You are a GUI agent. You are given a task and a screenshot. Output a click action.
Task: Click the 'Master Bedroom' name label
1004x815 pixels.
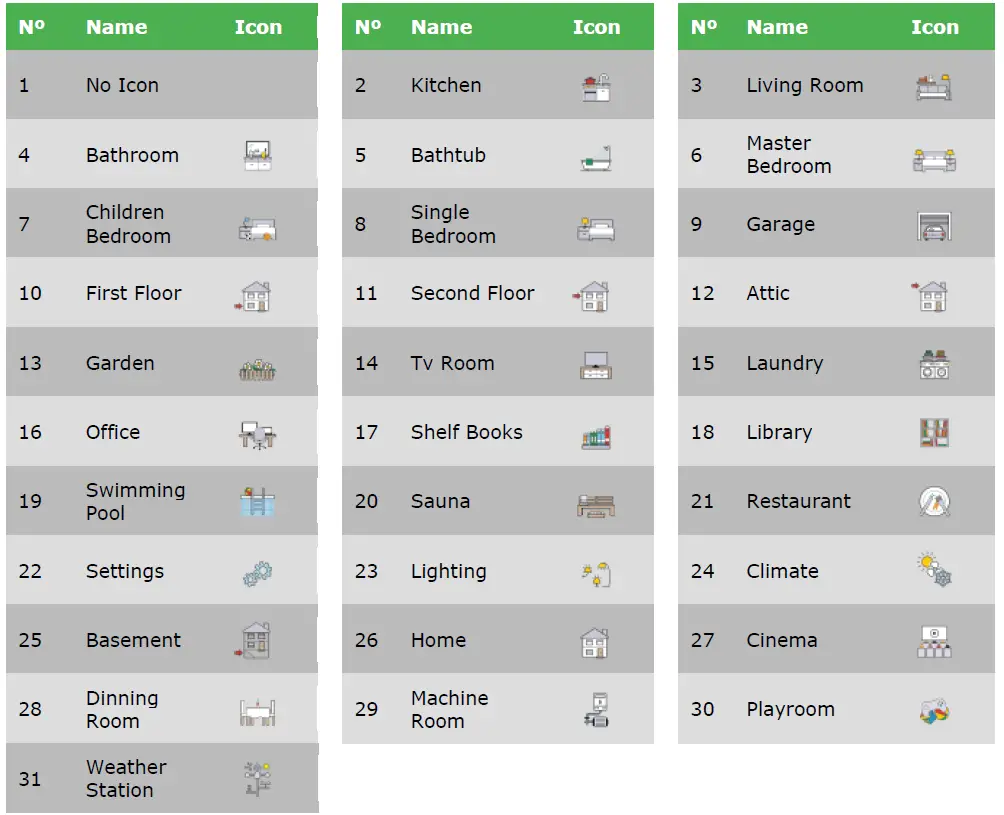[x=788, y=155]
